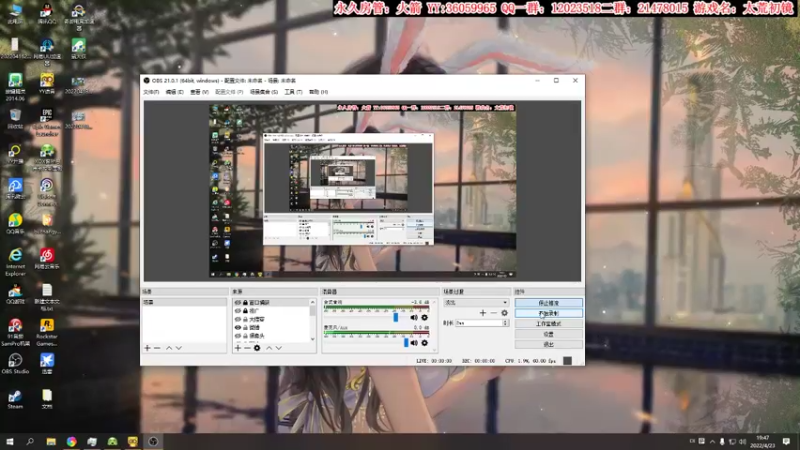Click the Start Recording button
This screenshot has width=800, height=450.
pos(548,313)
